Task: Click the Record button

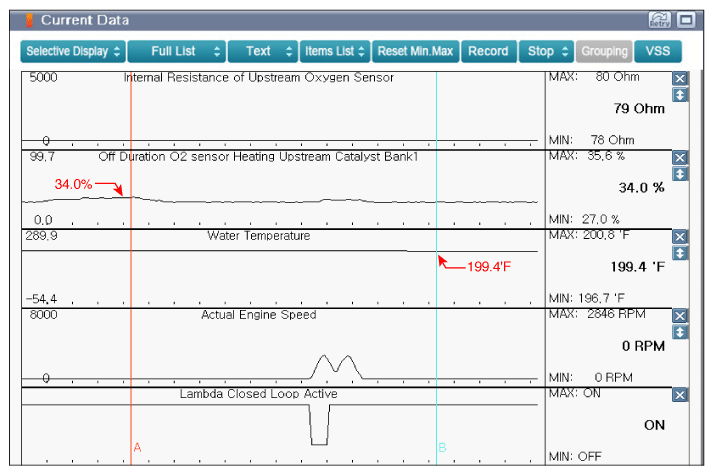Action: pos(489,51)
